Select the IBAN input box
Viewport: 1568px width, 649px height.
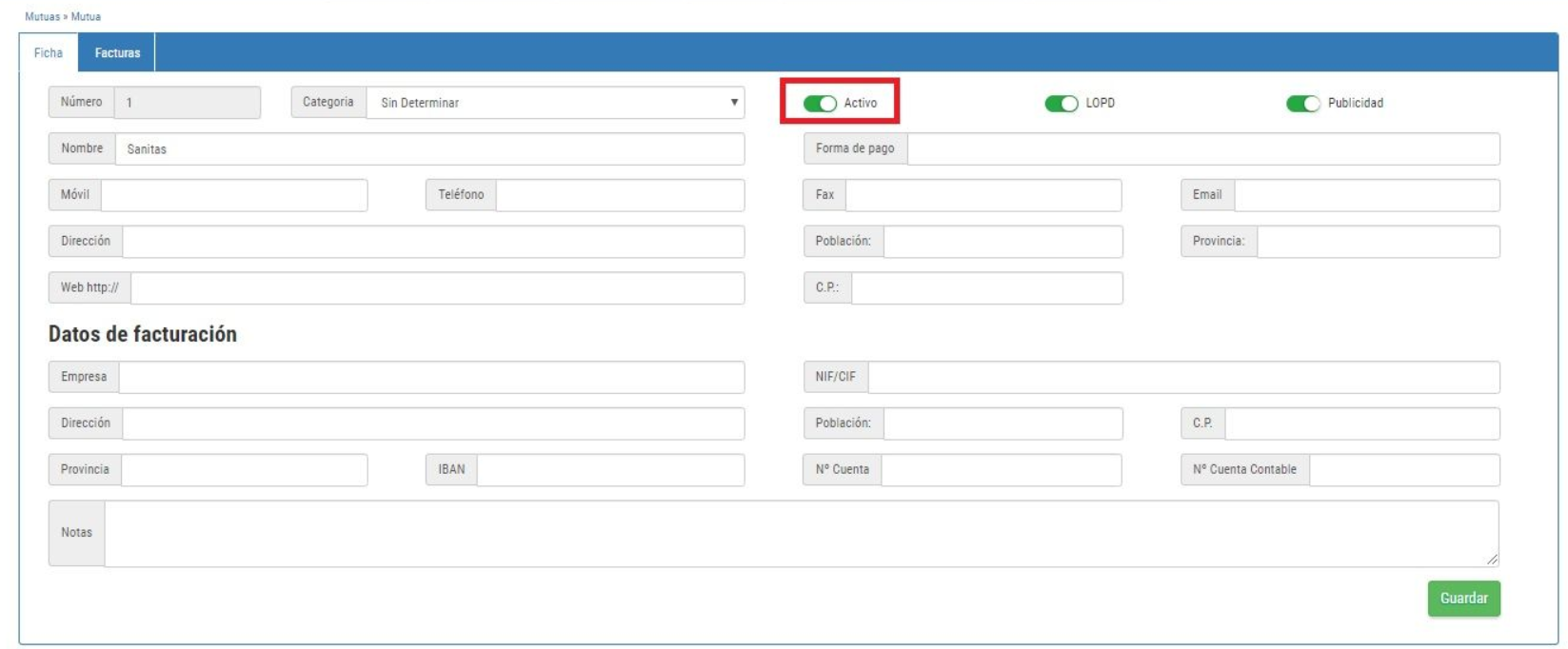click(610, 470)
